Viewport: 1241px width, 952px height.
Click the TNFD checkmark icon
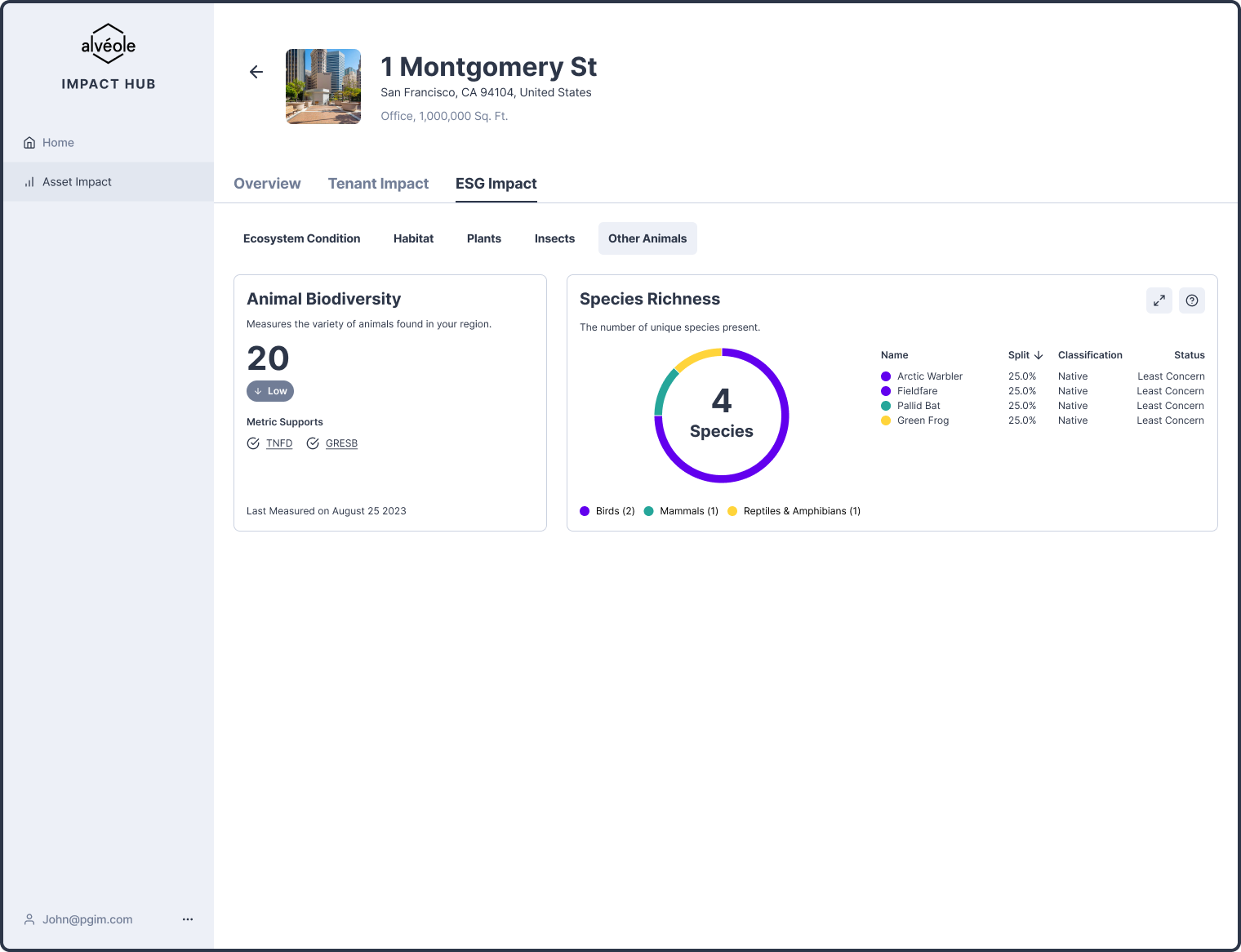click(253, 443)
